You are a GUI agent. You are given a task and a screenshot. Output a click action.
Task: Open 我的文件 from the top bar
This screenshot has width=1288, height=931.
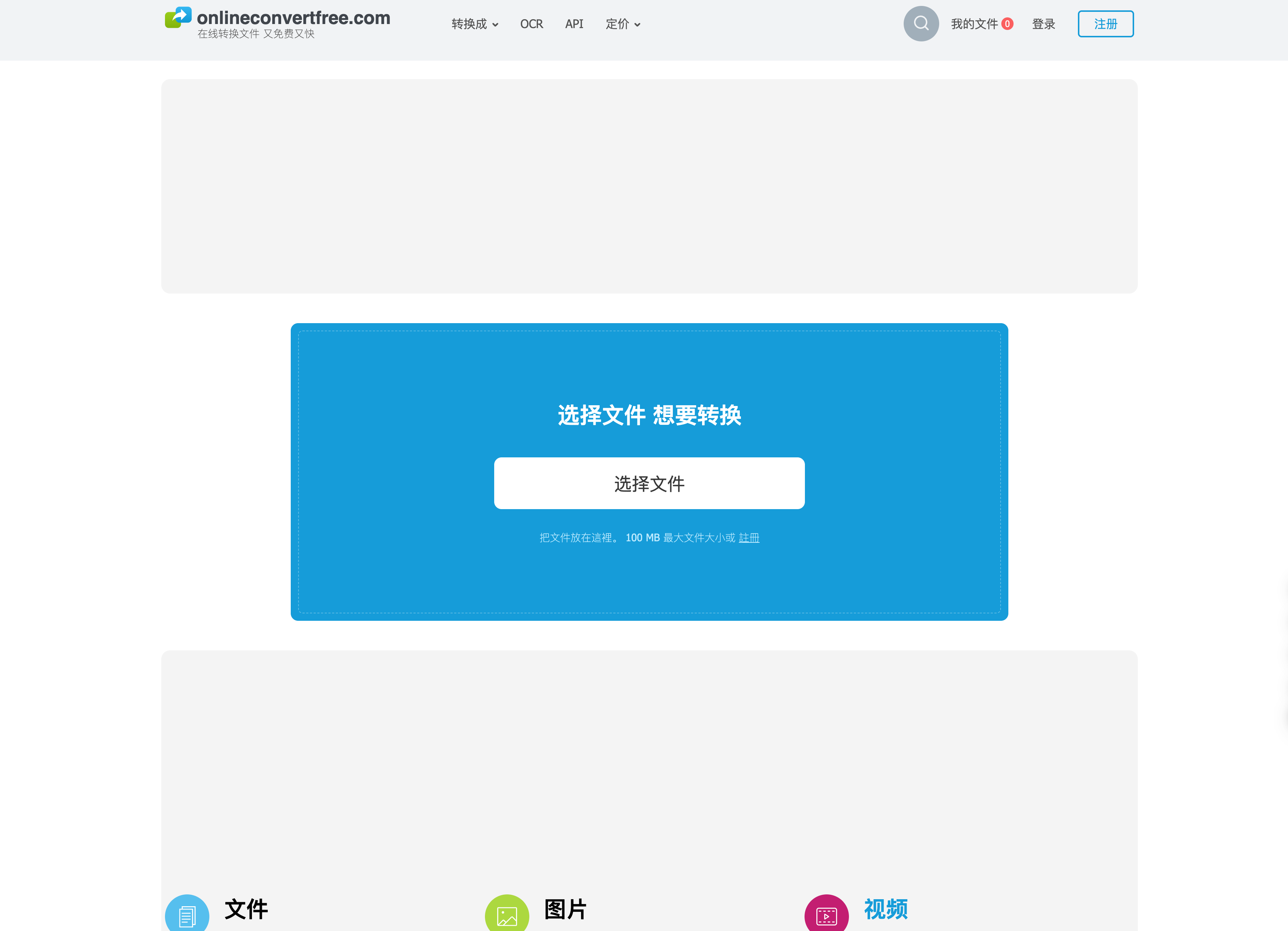pos(975,24)
